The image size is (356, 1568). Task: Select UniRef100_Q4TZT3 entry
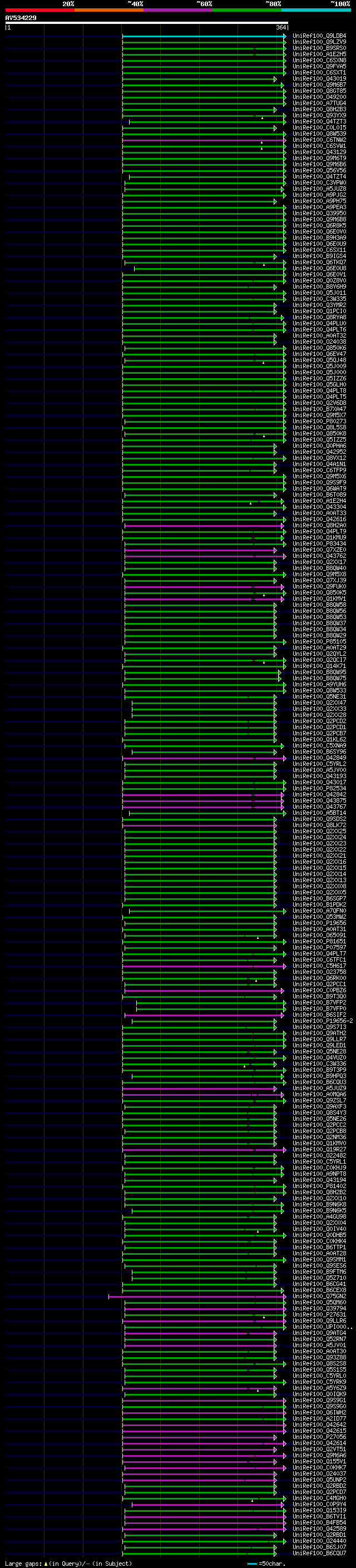click(x=319, y=122)
